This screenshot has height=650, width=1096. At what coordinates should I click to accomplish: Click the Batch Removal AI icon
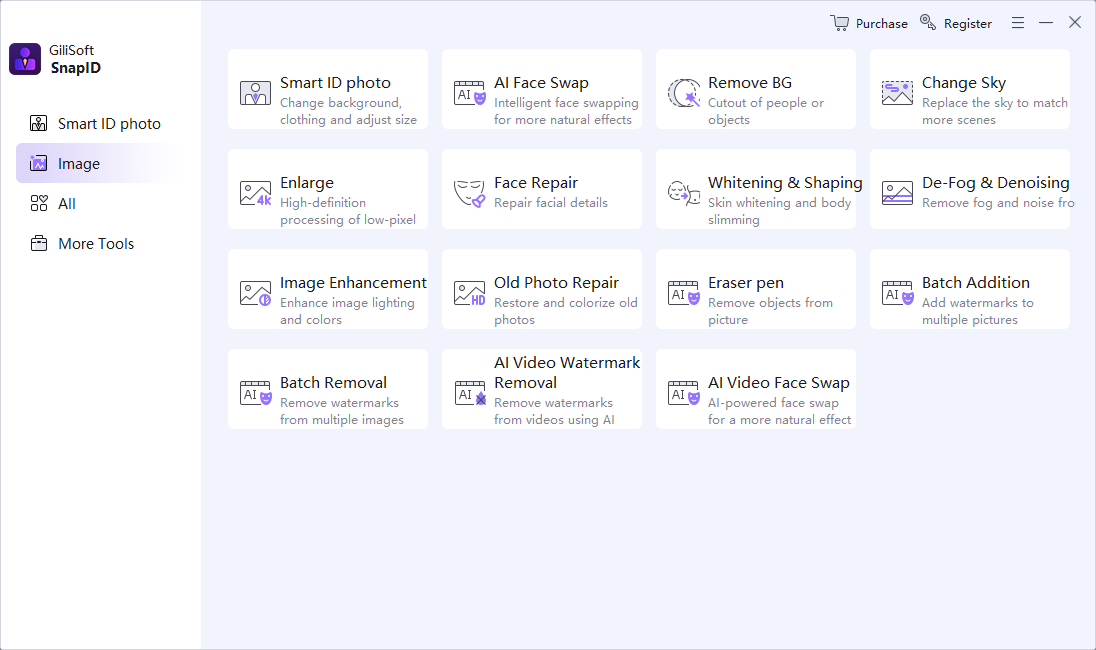[x=255, y=393]
